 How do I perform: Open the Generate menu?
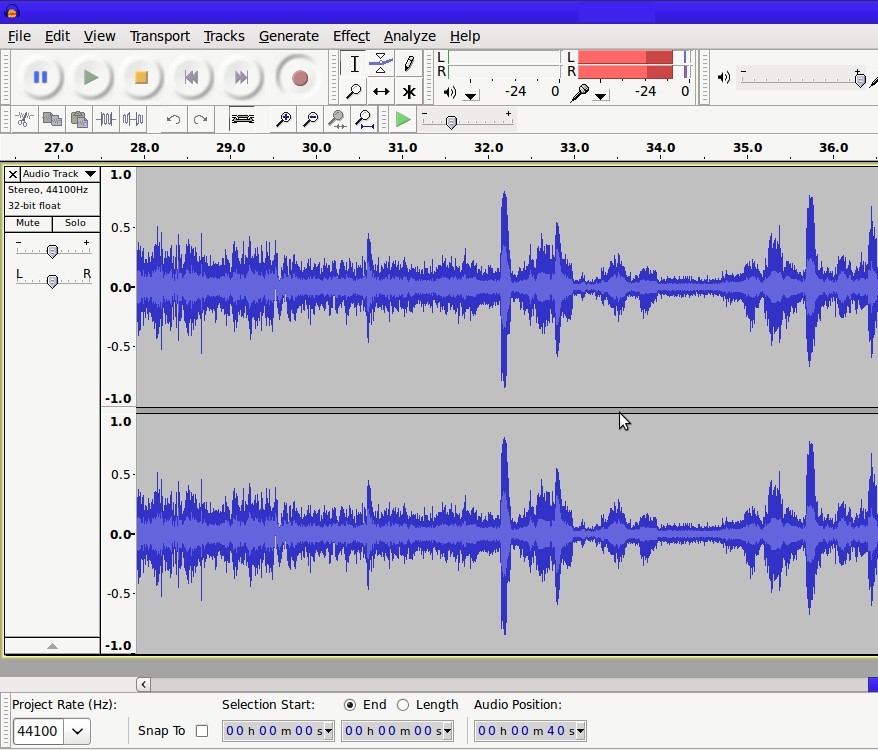click(x=289, y=36)
